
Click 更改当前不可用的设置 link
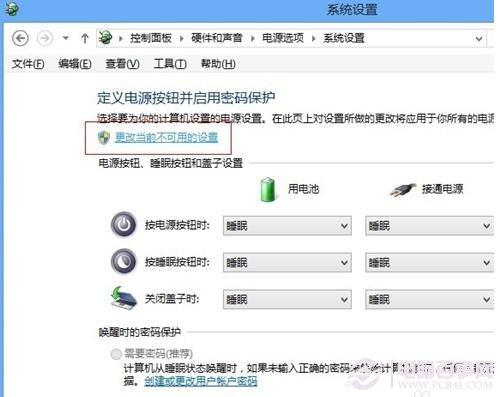click(167, 137)
